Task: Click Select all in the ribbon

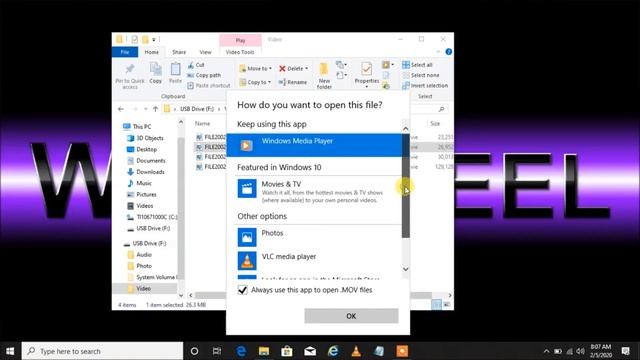Action: (417, 65)
